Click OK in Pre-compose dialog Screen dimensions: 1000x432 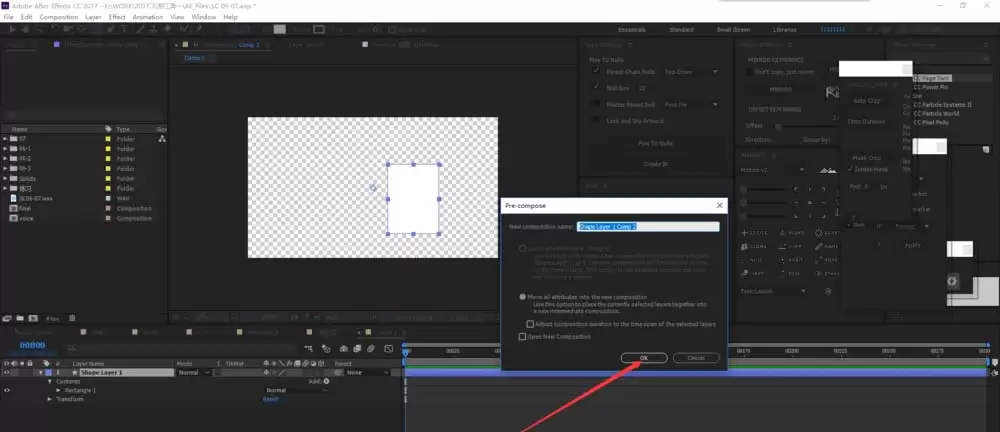click(x=644, y=358)
